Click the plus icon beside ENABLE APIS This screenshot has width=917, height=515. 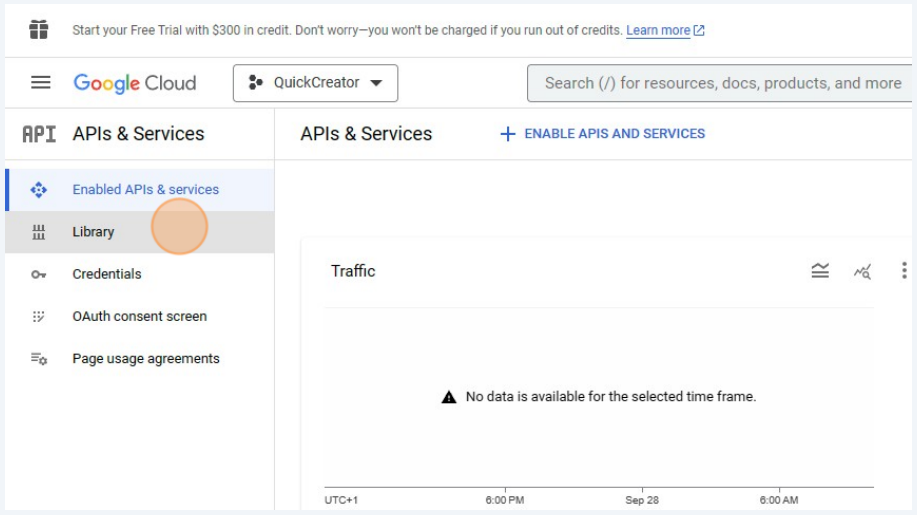point(508,134)
